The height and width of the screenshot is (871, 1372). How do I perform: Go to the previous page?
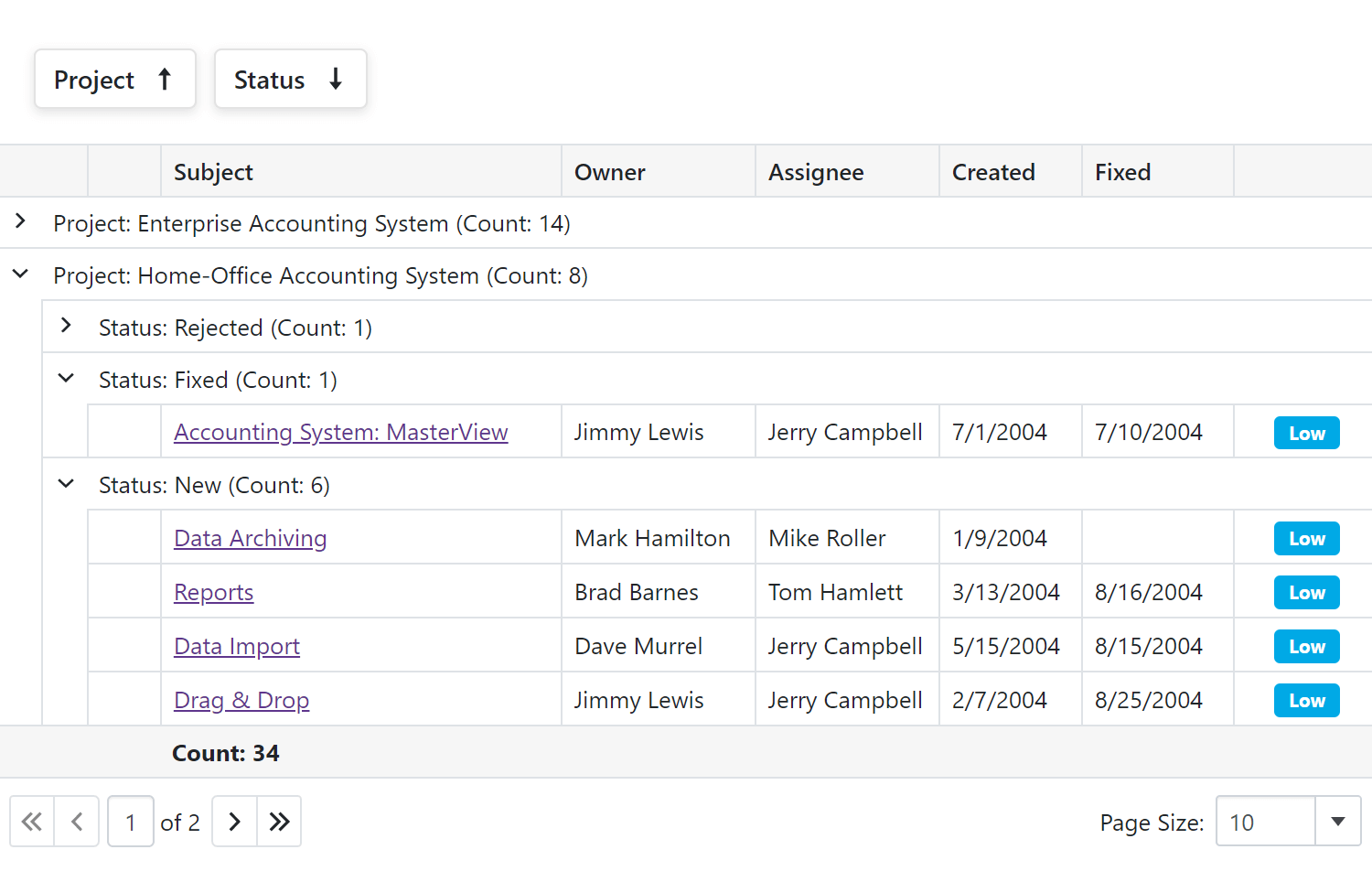coord(78,822)
